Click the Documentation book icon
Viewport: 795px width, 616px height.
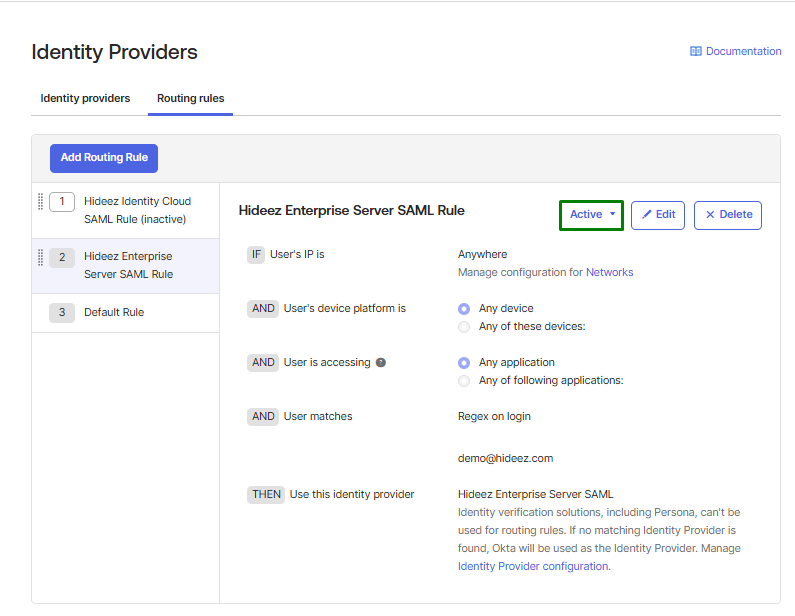pos(696,51)
